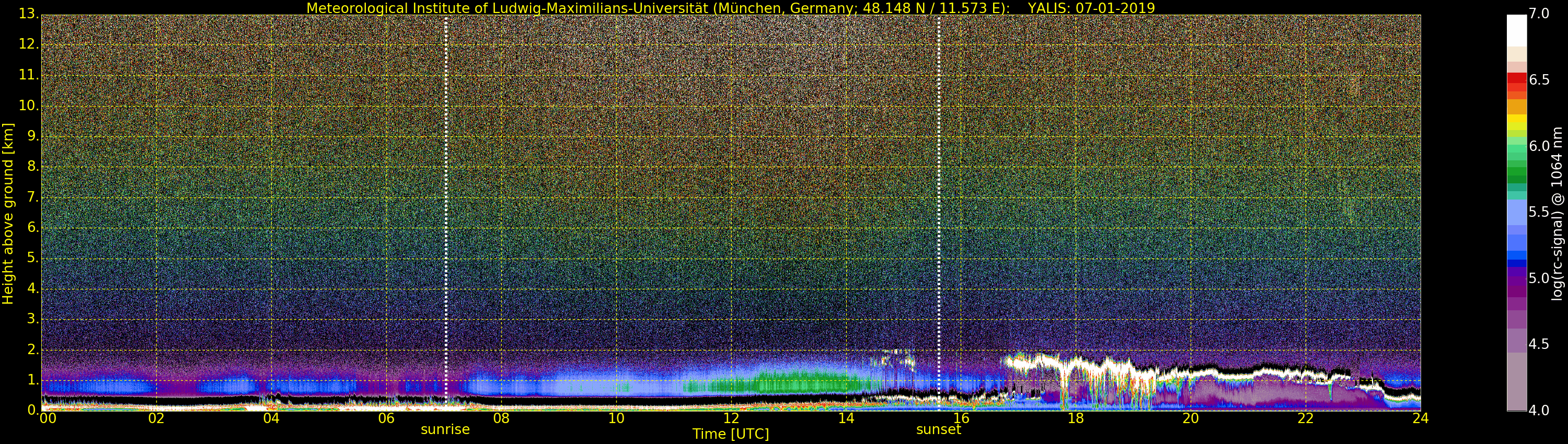
Task: Click the 12 time tick label
Action: (731, 418)
